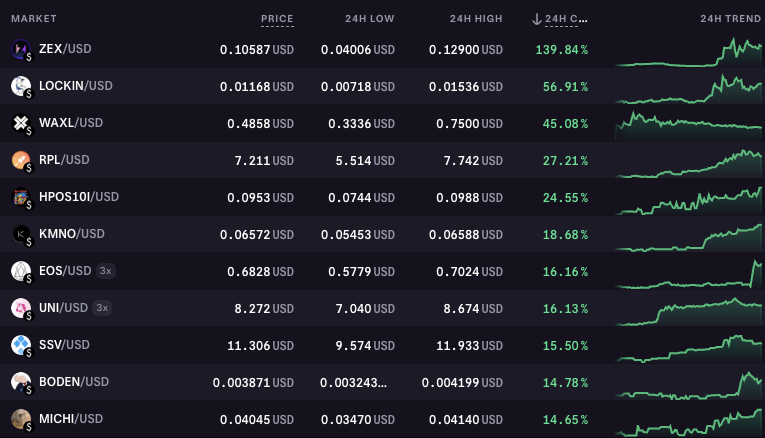
Task: Open the BODEN/USD market
Action: tap(74, 382)
